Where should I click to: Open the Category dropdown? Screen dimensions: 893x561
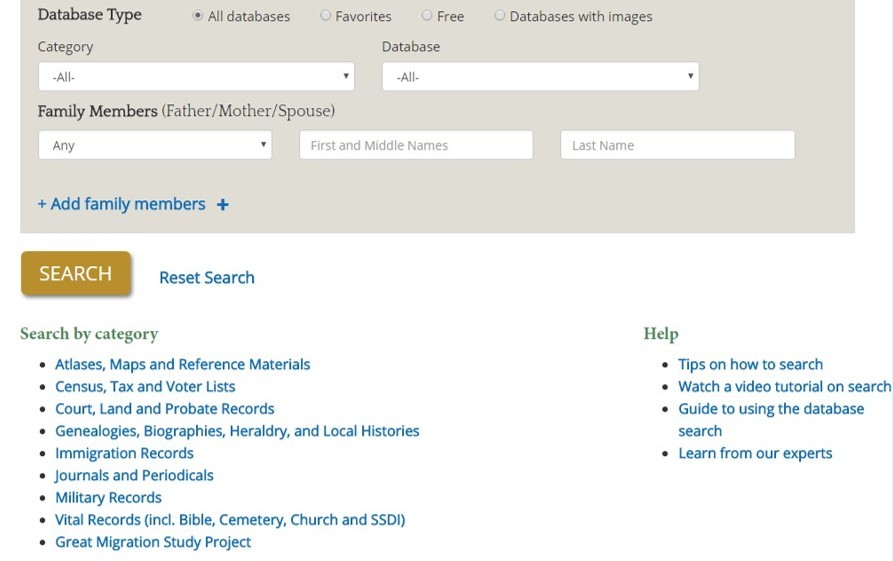(196, 76)
